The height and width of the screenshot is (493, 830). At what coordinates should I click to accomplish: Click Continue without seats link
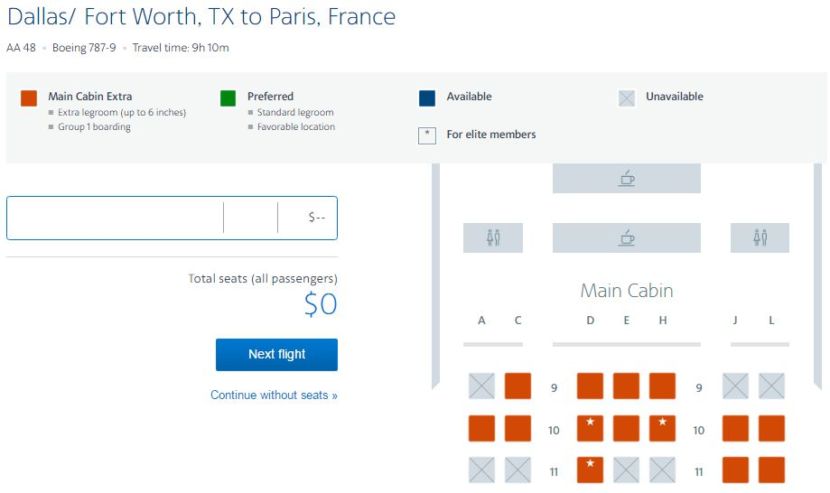pyautogui.click(x=273, y=395)
